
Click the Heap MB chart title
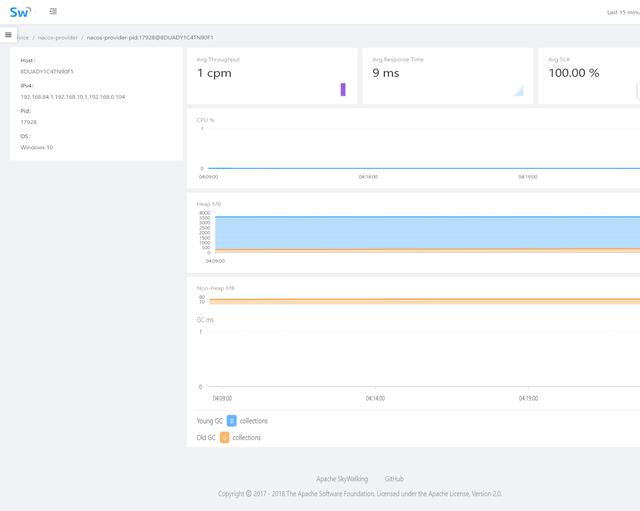click(x=209, y=204)
